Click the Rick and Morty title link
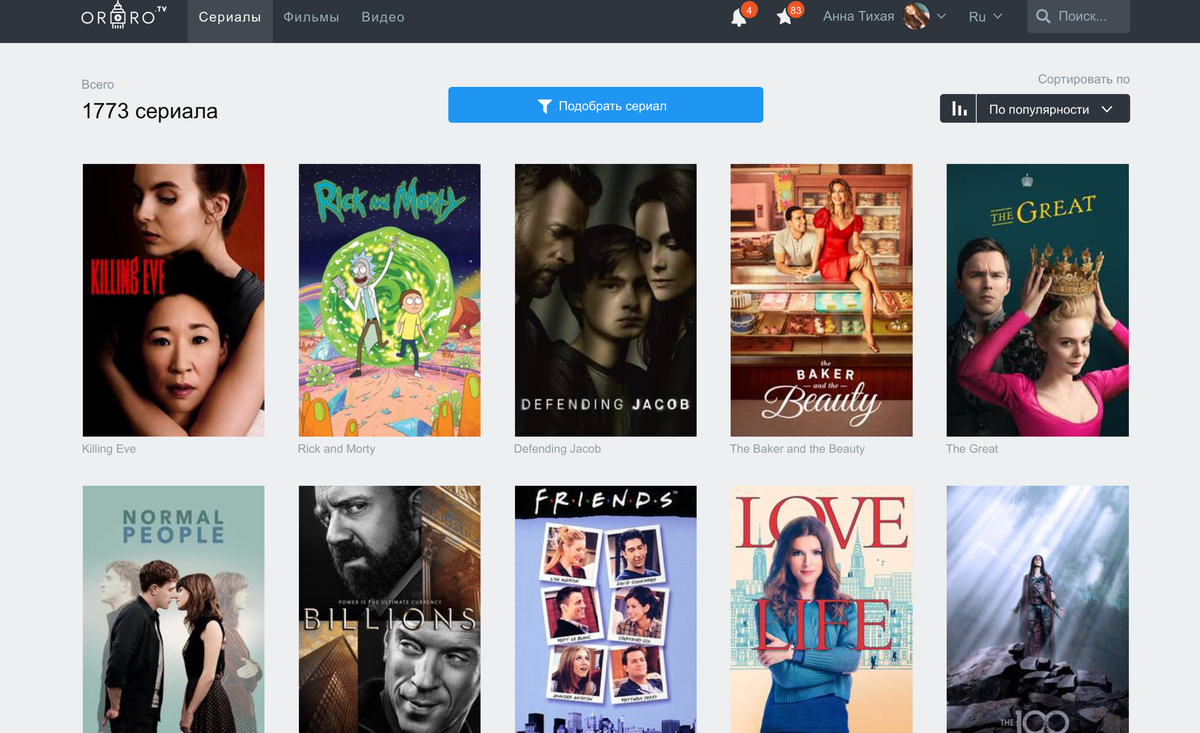This screenshot has width=1200, height=733. (x=337, y=449)
